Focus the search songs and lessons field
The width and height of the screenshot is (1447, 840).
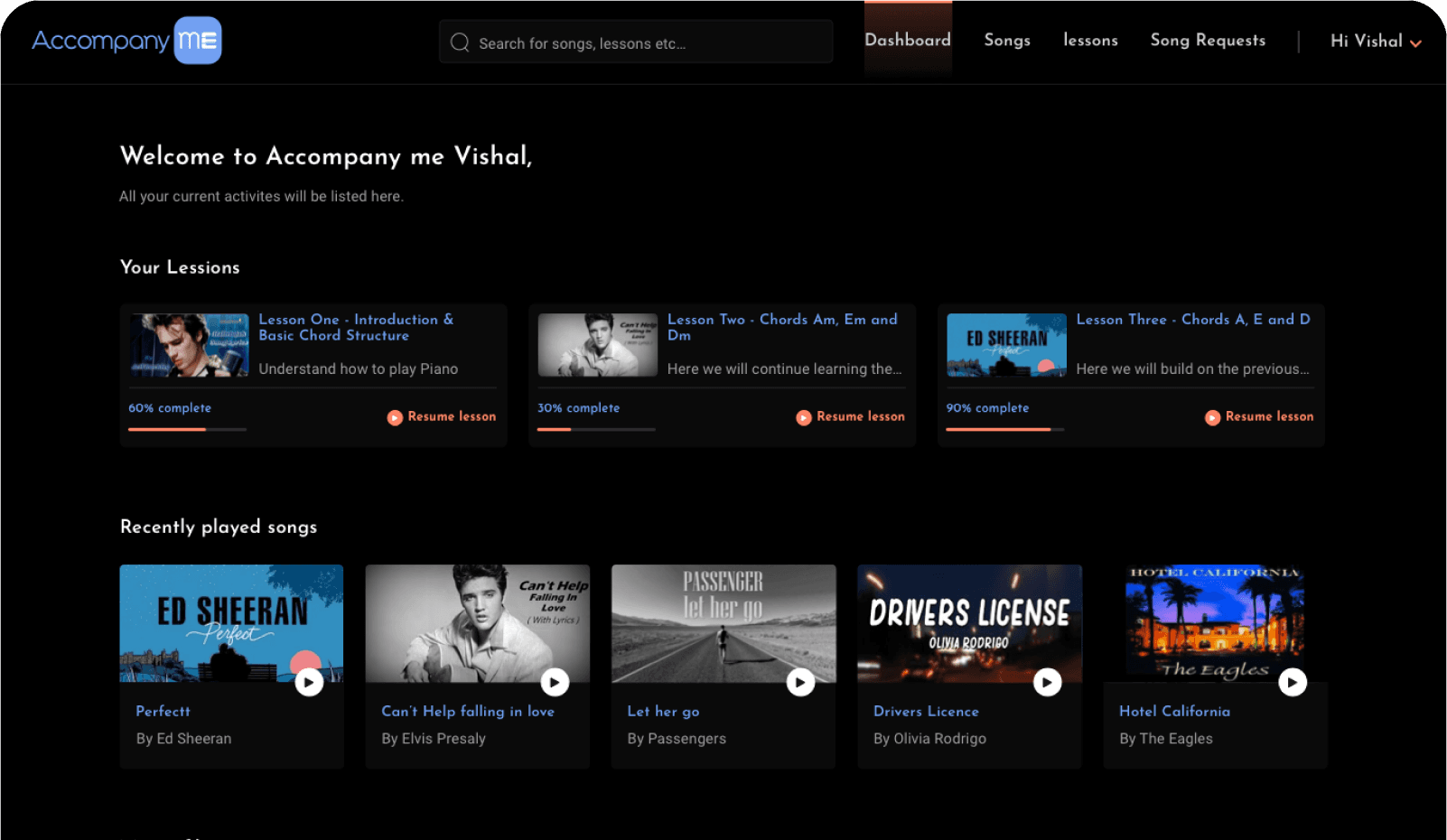click(636, 42)
